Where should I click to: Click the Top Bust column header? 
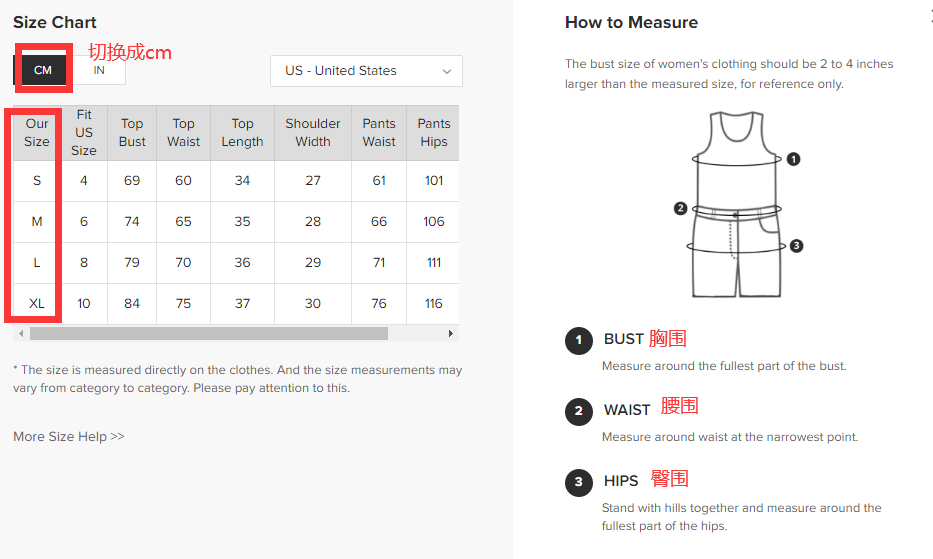(x=132, y=133)
